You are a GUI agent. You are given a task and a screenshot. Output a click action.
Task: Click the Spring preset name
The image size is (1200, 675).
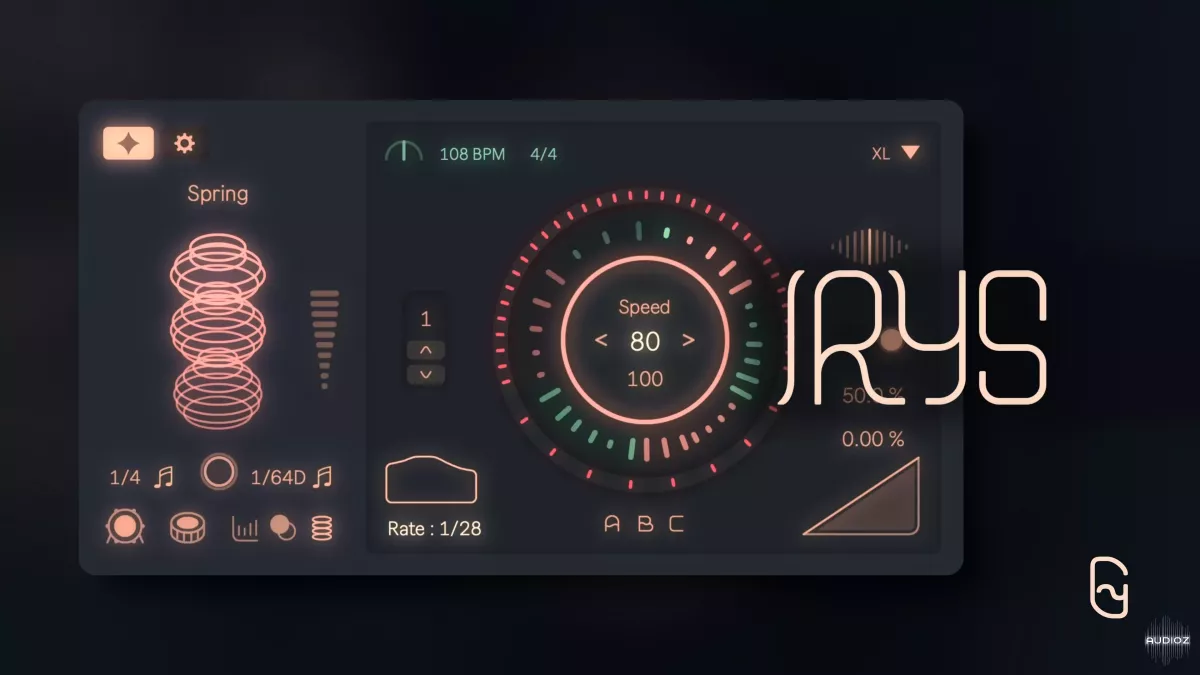[218, 193]
